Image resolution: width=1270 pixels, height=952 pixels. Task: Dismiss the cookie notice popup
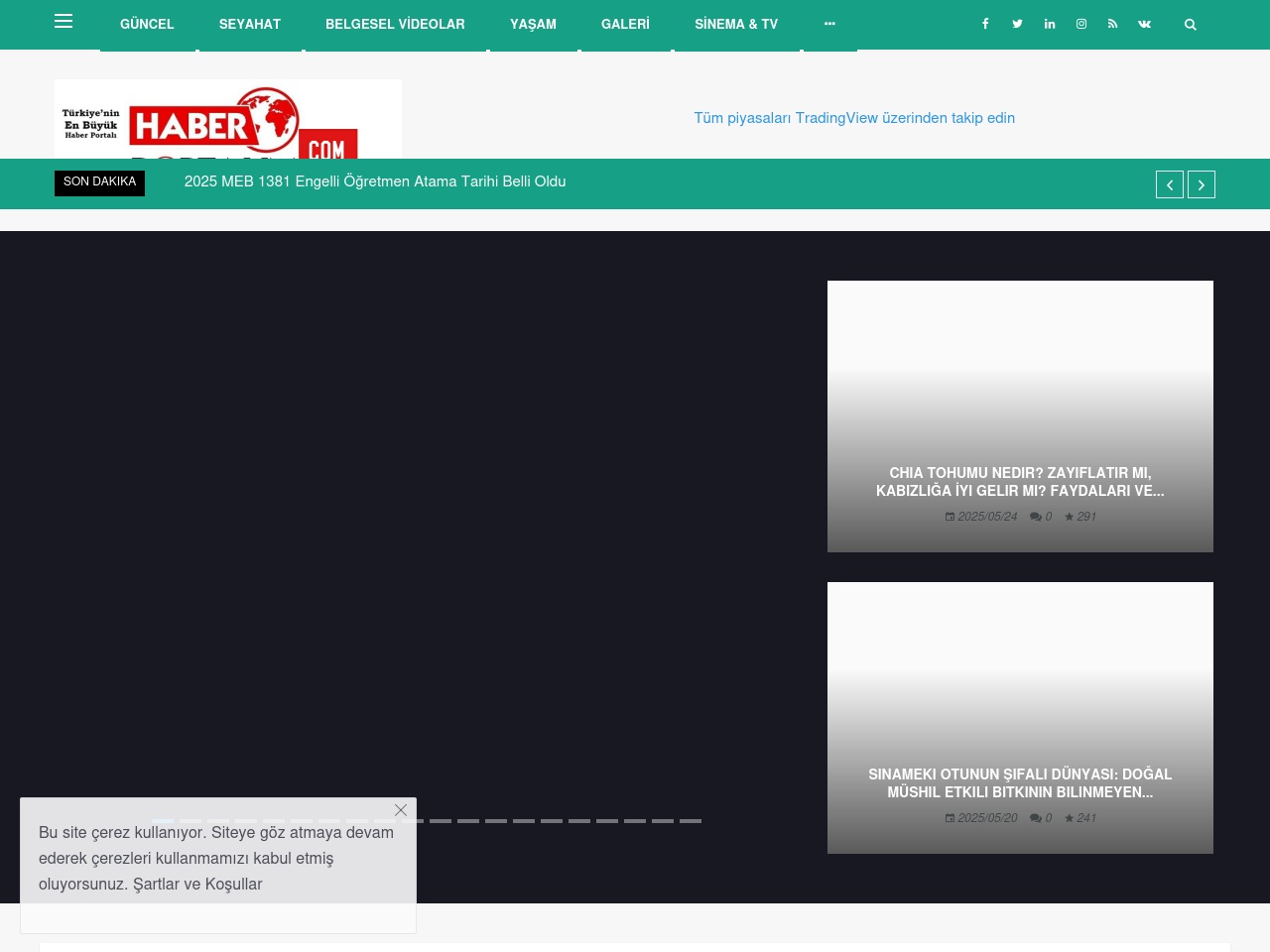tap(401, 810)
